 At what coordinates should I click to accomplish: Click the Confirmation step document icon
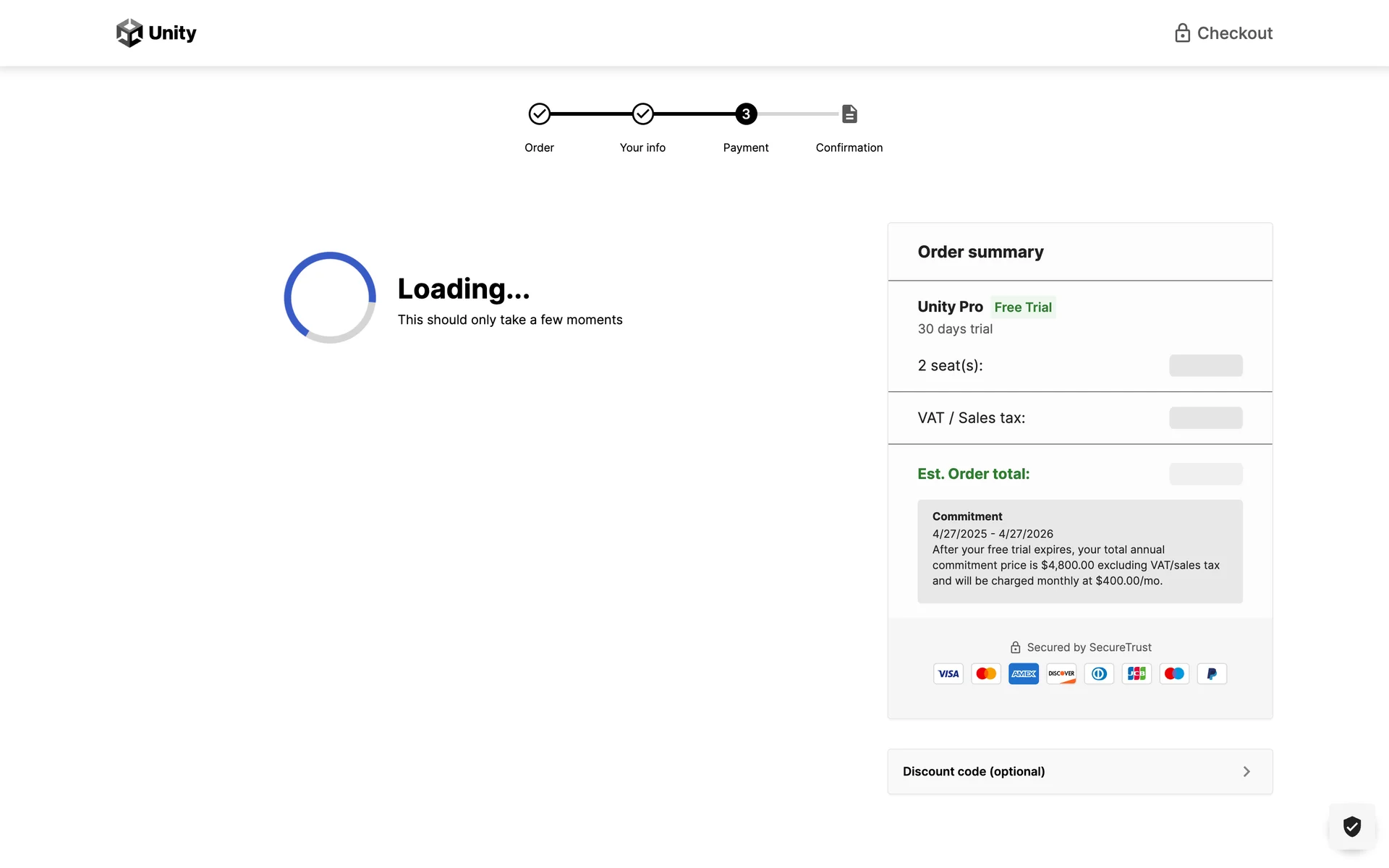click(x=849, y=114)
